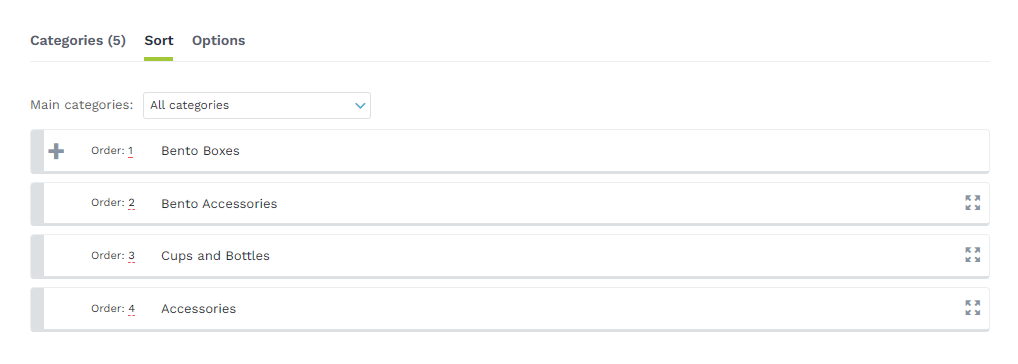The width and height of the screenshot is (1018, 364).
Task: Click the move icon on Bento Accessories row
Action: click(972, 202)
